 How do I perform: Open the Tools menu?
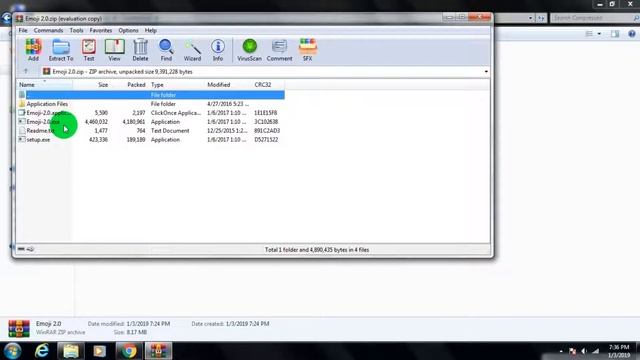[76, 31]
